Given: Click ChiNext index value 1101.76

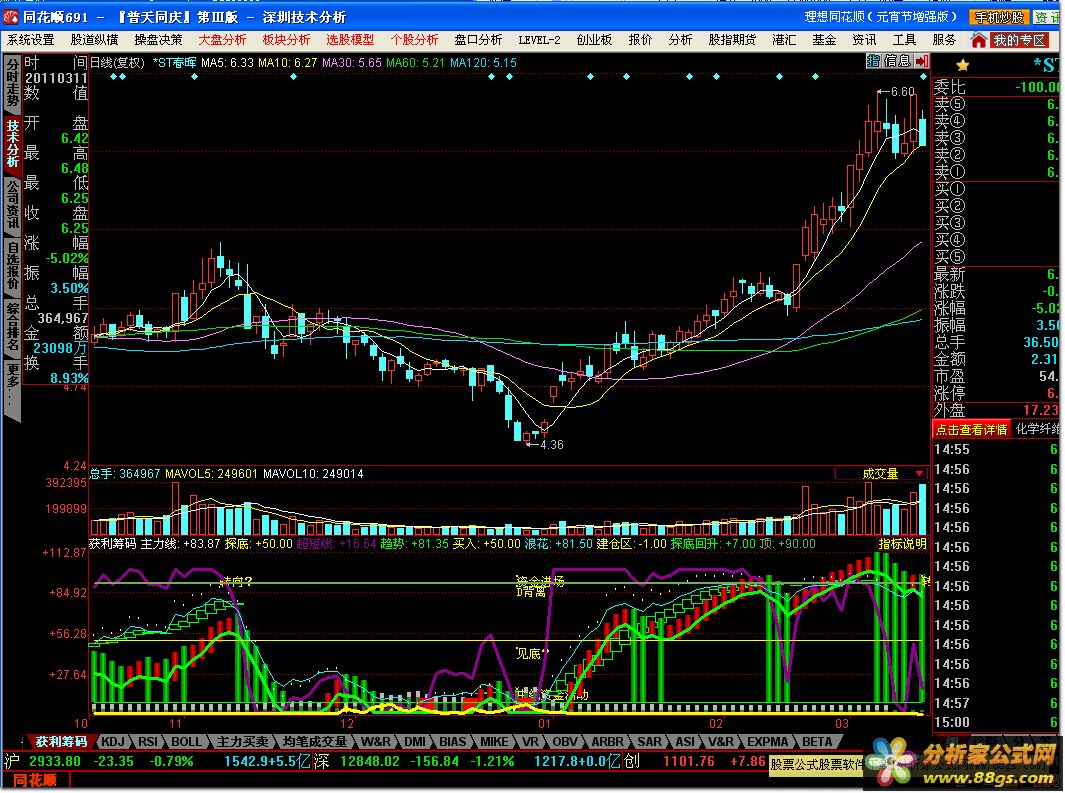Looking at the screenshot, I should click(x=688, y=761).
